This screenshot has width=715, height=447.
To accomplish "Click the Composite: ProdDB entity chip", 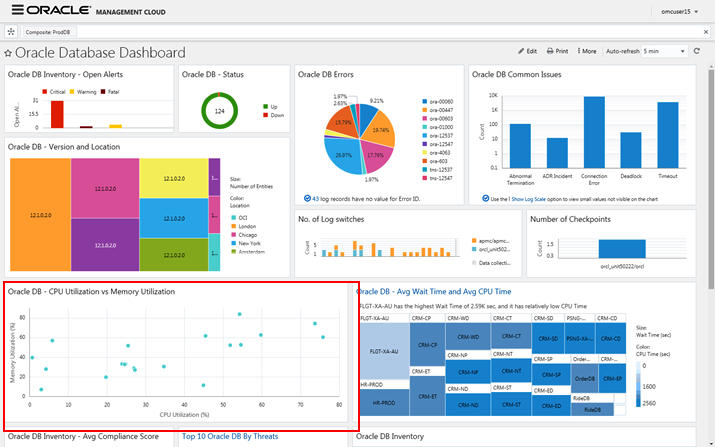I will pos(49,32).
